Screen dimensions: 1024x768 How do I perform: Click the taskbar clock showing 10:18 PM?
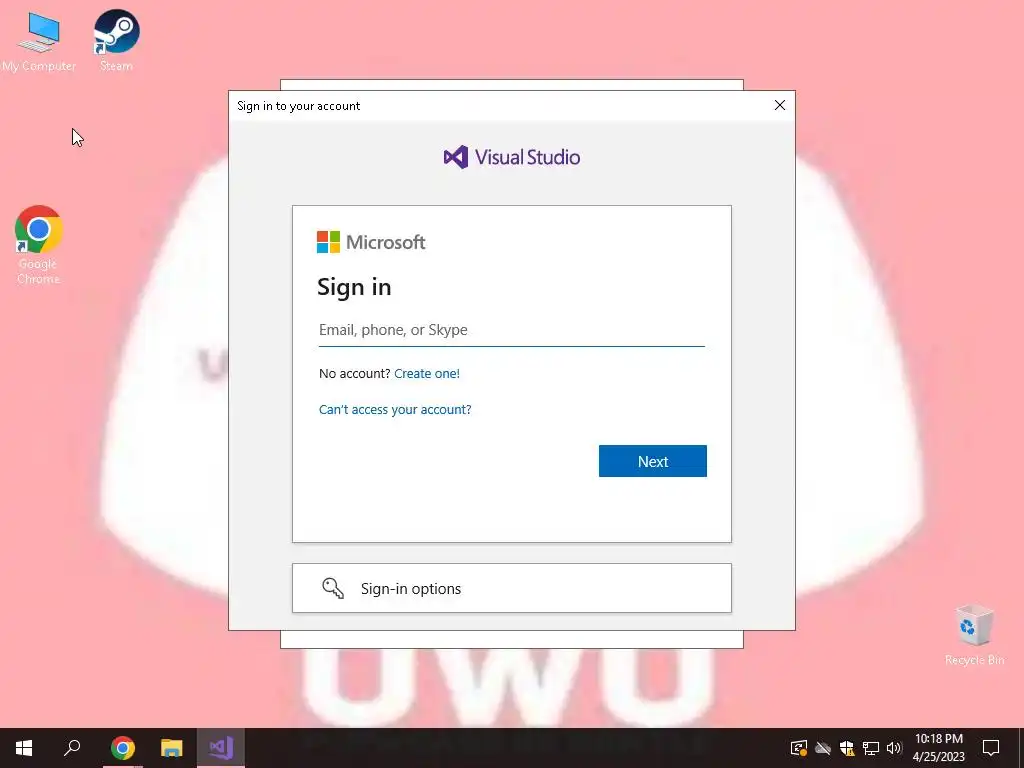(x=938, y=748)
